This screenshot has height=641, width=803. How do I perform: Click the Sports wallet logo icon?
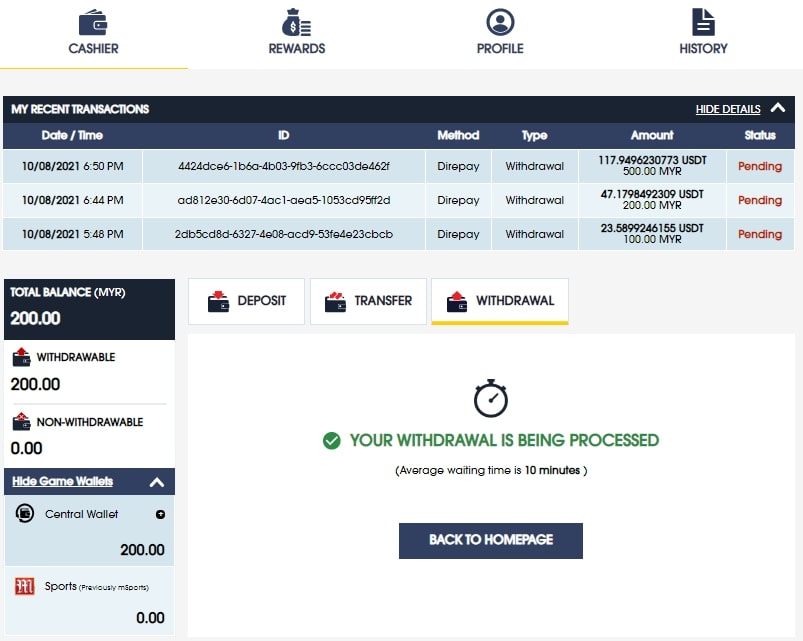25,586
